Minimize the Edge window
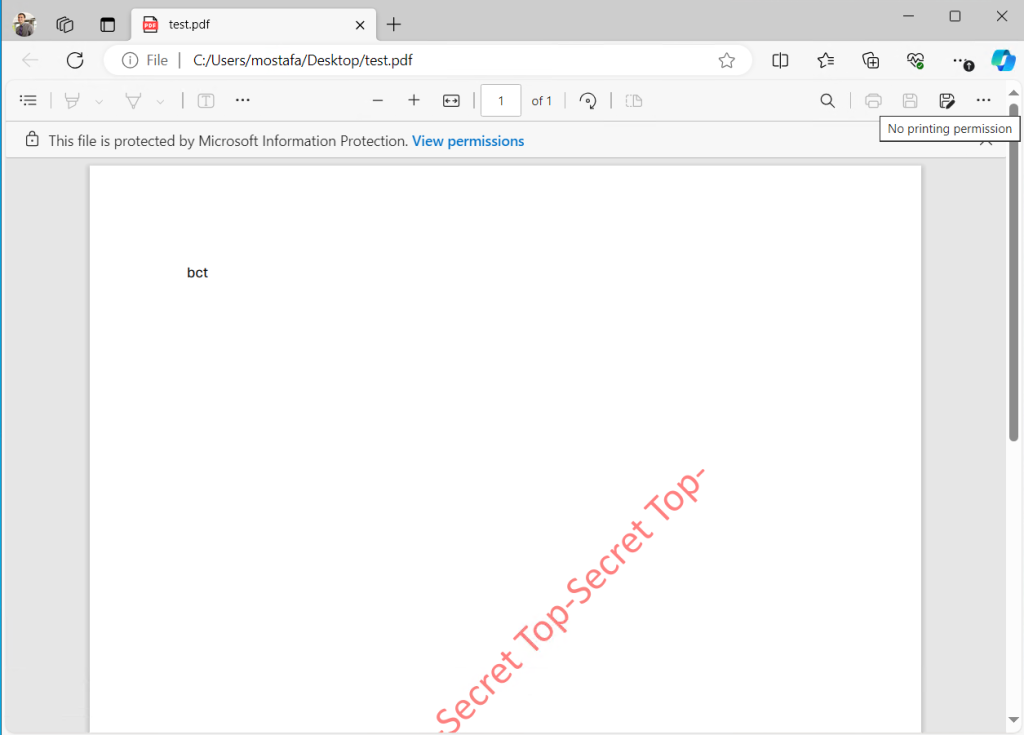This screenshot has width=1024, height=735. click(908, 16)
